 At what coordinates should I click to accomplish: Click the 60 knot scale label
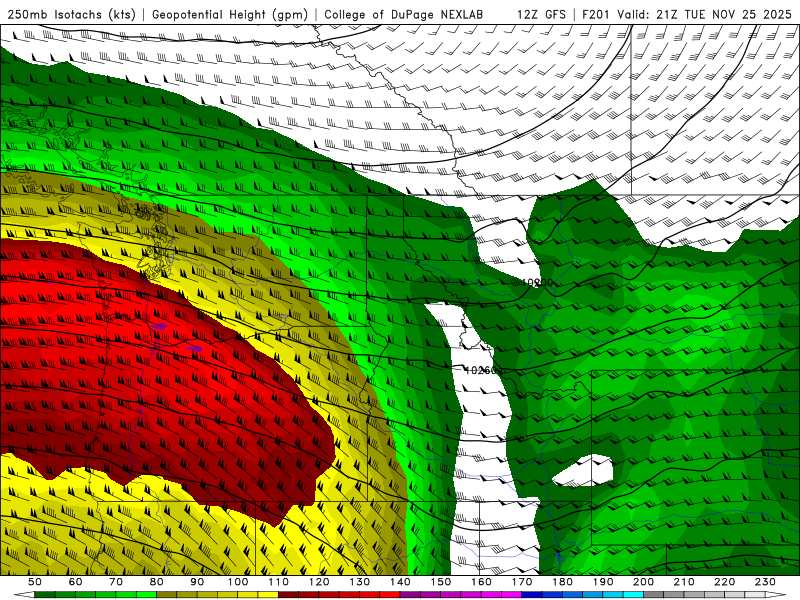pyautogui.click(x=75, y=582)
